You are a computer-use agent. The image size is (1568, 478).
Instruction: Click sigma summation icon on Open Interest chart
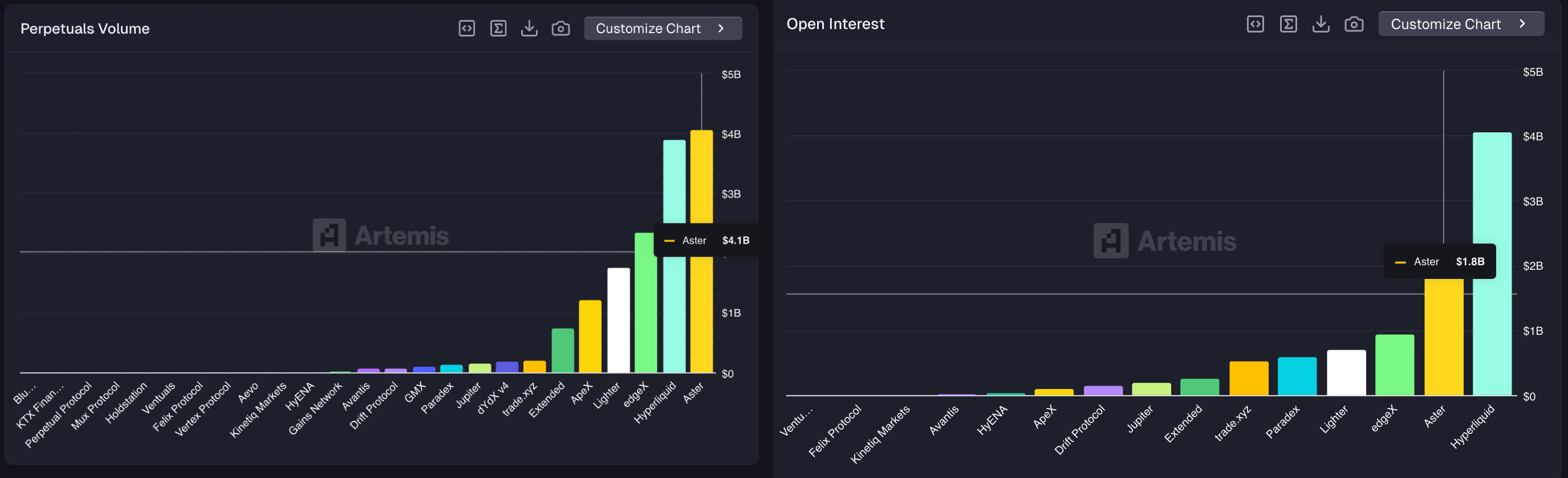(x=1288, y=25)
